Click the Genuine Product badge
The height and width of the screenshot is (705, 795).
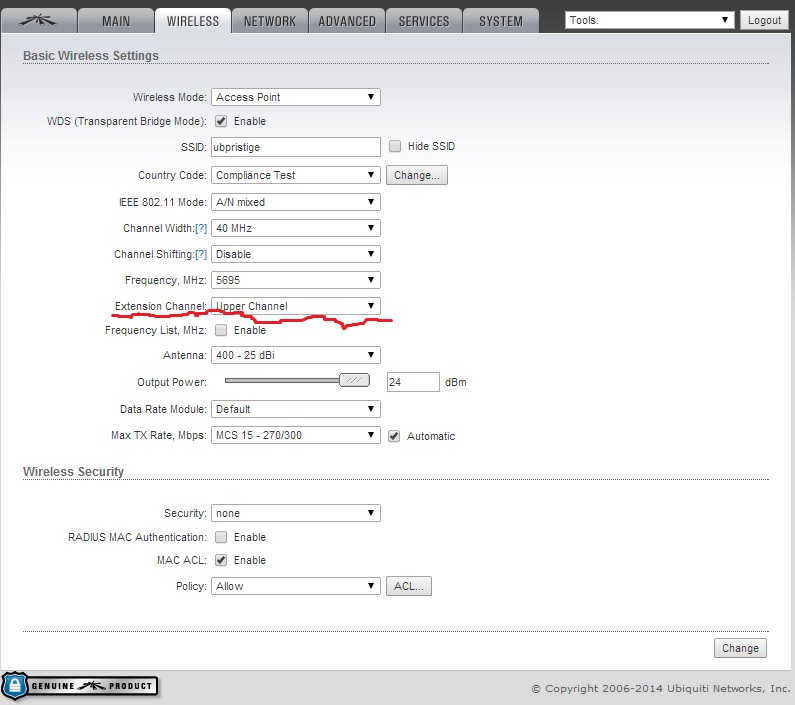[80, 686]
